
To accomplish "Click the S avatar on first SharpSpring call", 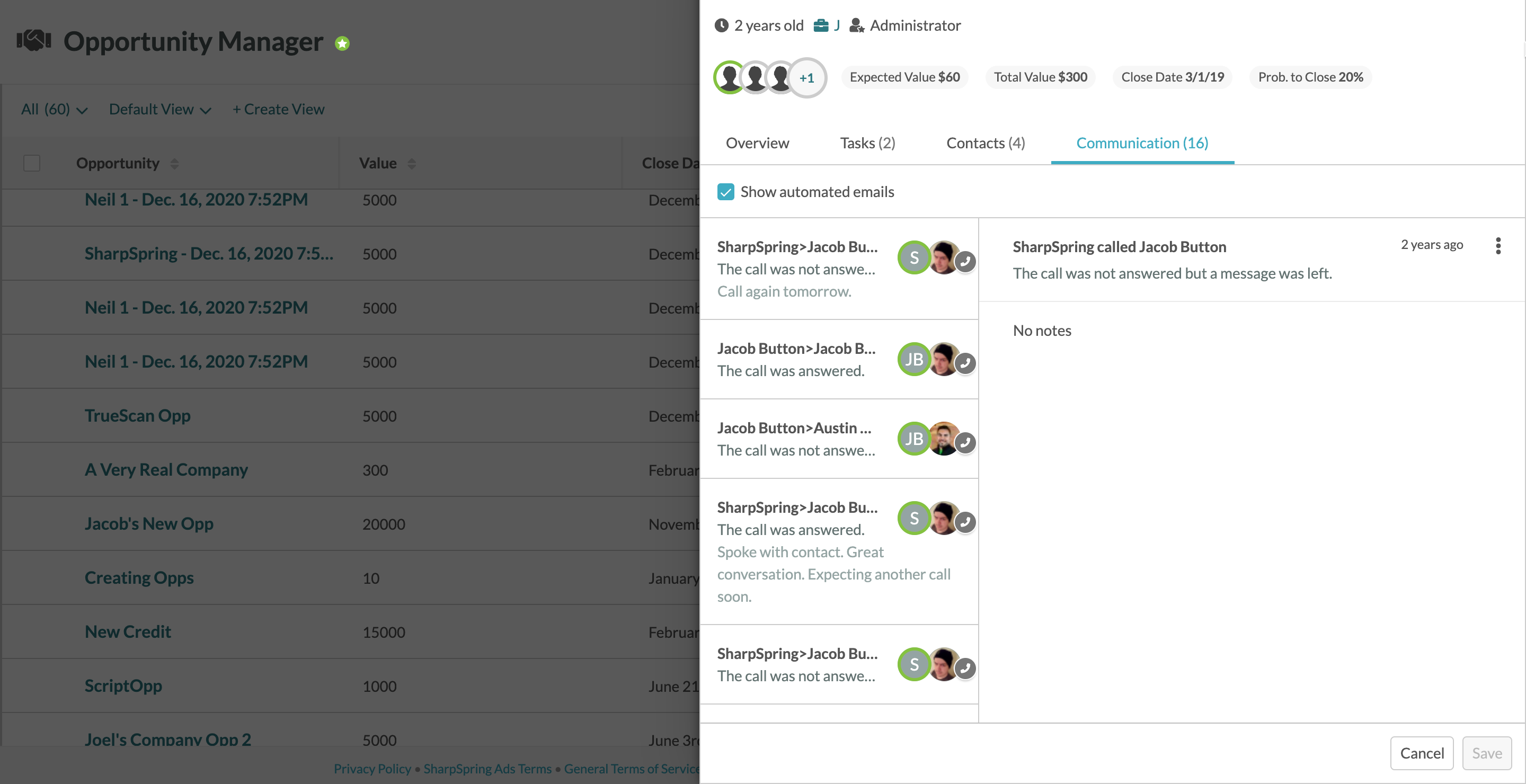I will tap(914, 257).
